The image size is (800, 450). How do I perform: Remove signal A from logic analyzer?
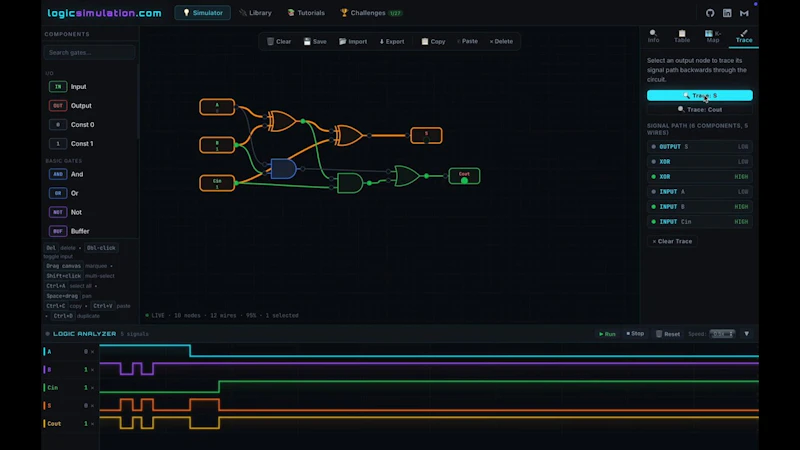click(x=92, y=352)
